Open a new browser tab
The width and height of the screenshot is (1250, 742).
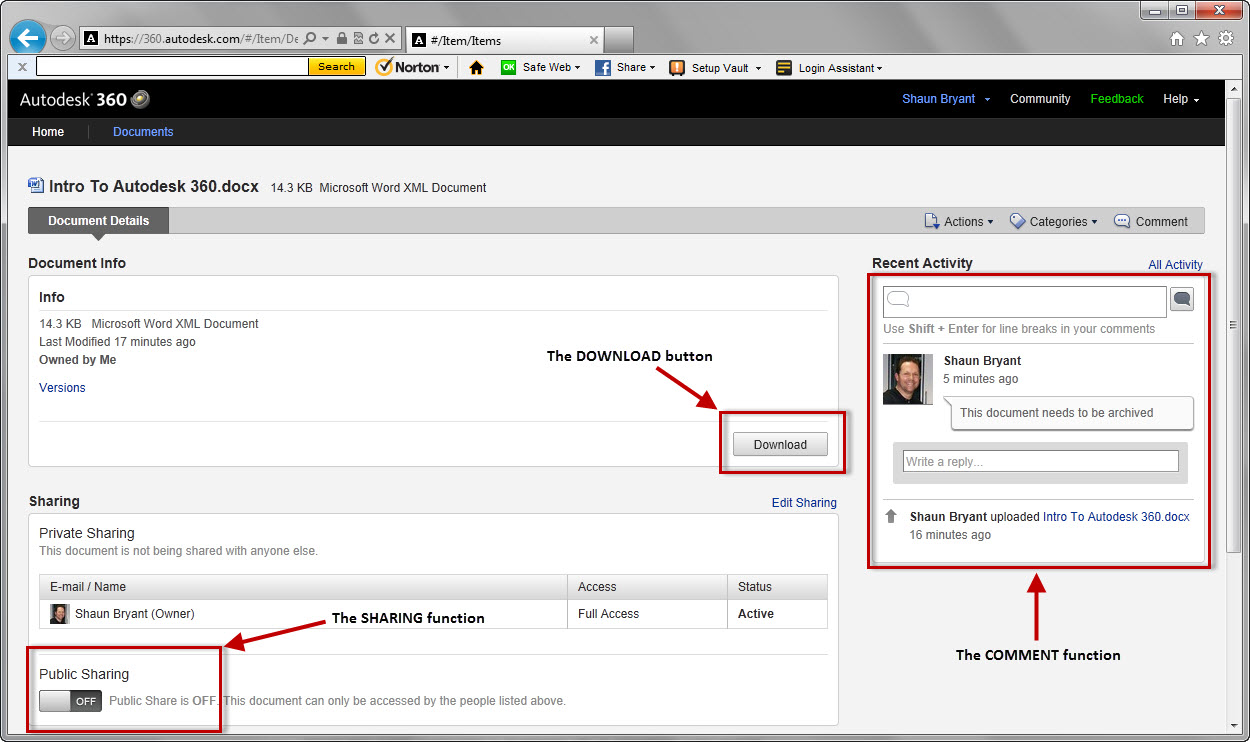[619, 40]
